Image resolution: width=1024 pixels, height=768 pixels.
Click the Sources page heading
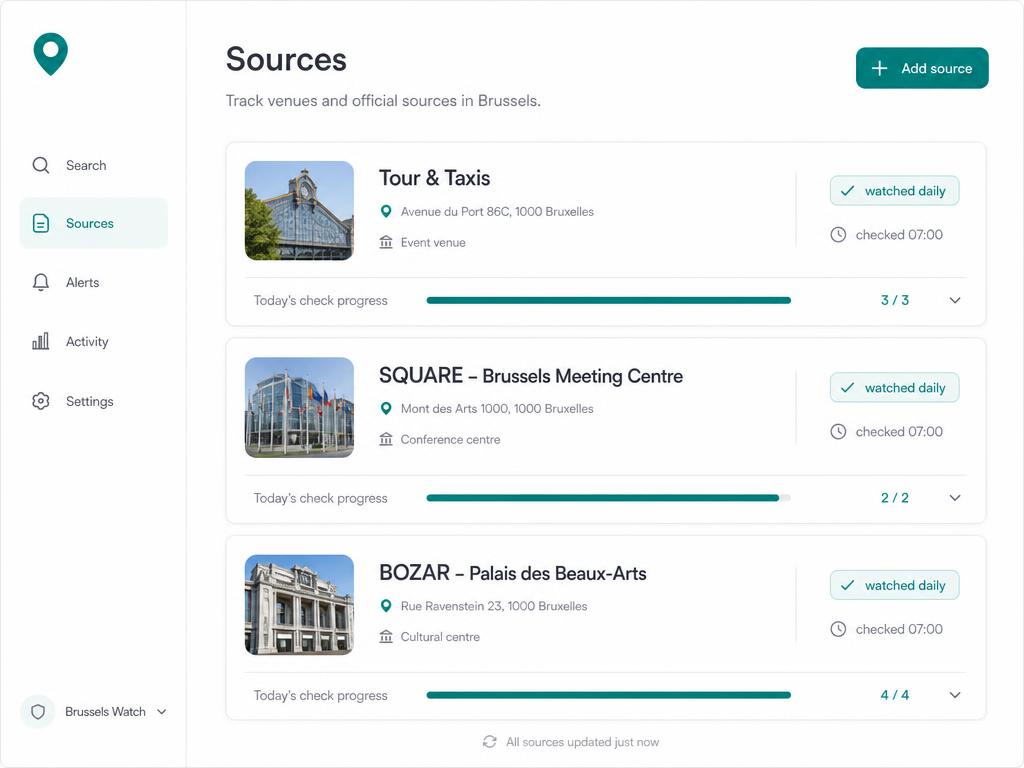[286, 59]
